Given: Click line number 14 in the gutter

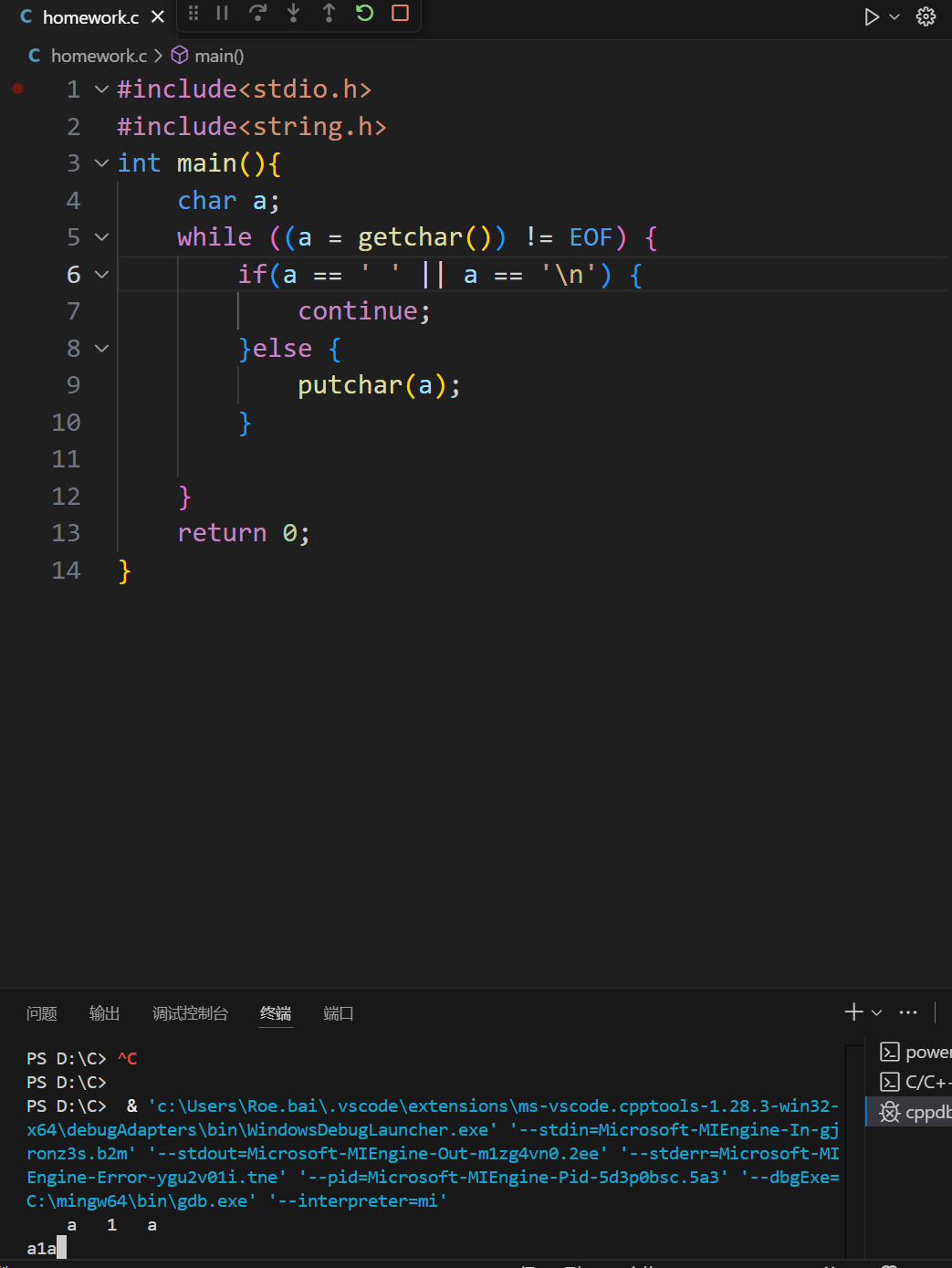Looking at the screenshot, I should 66,571.
